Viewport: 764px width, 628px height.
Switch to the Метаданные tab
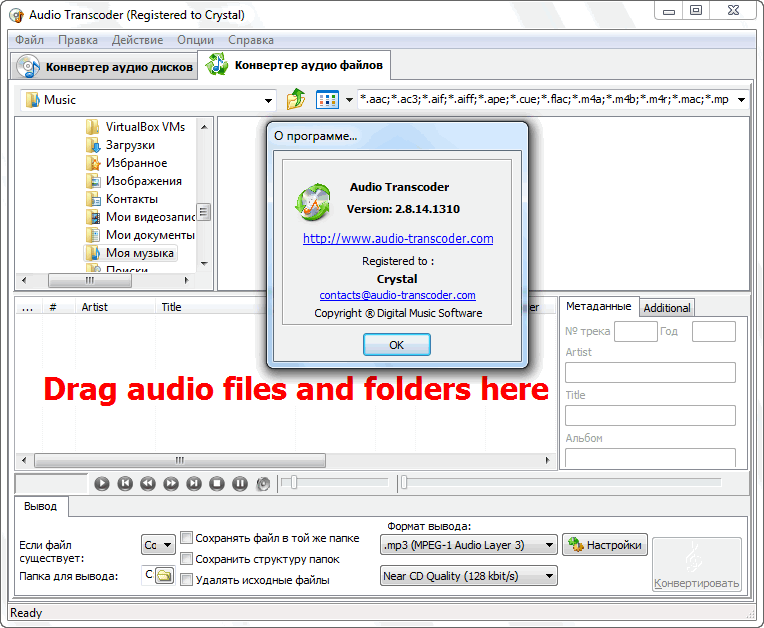[x=598, y=306]
